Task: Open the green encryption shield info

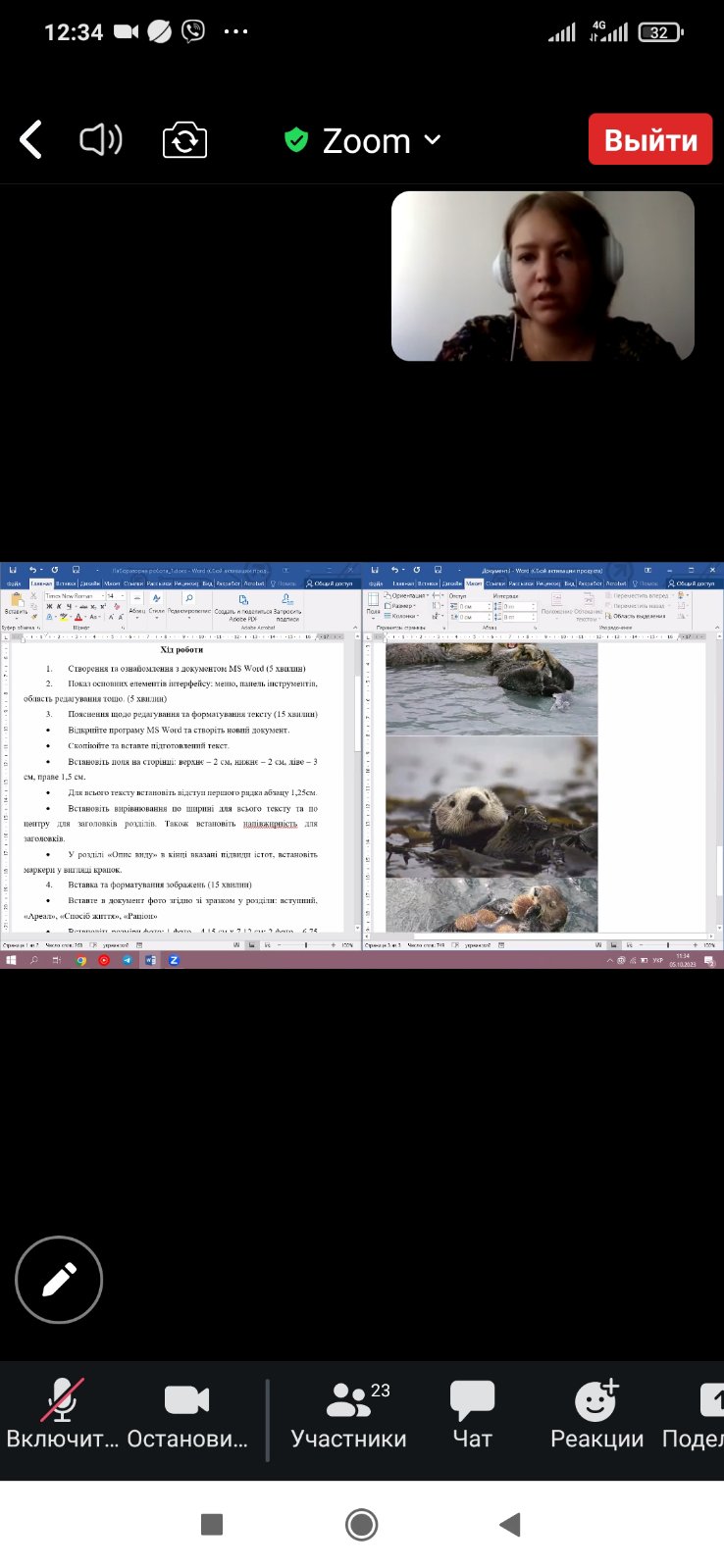Action: coord(295,140)
